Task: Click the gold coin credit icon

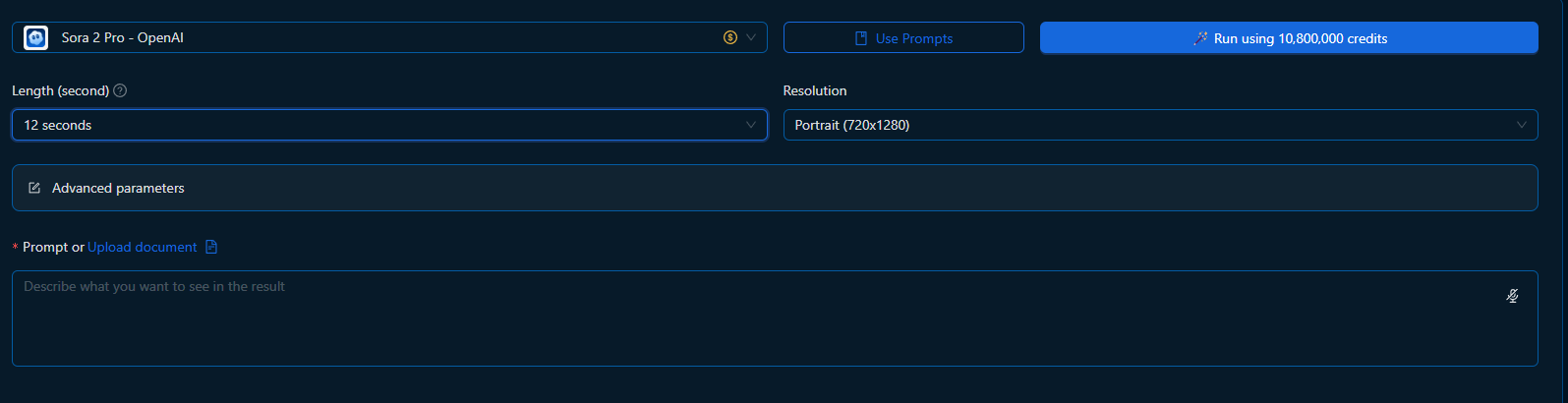Action: coord(730,37)
